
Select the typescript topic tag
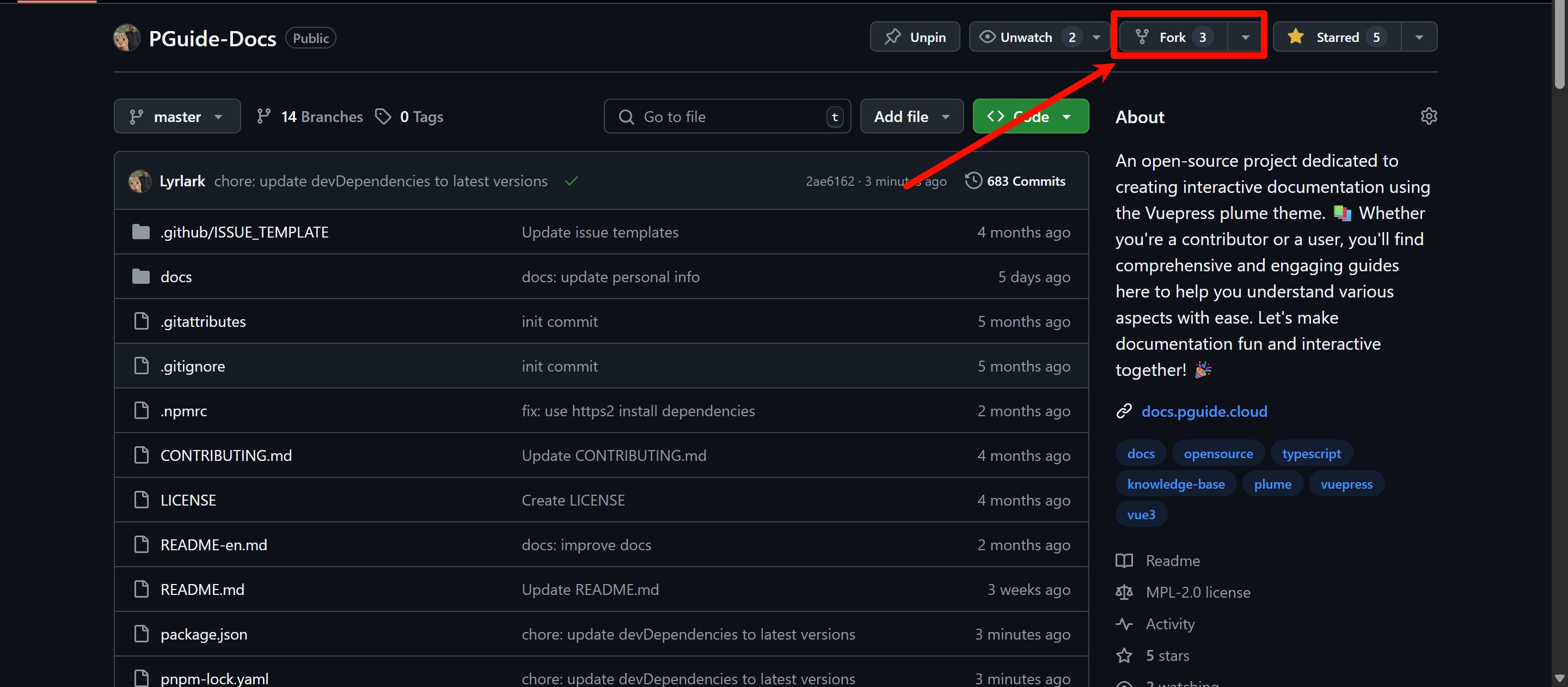point(1311,453)
